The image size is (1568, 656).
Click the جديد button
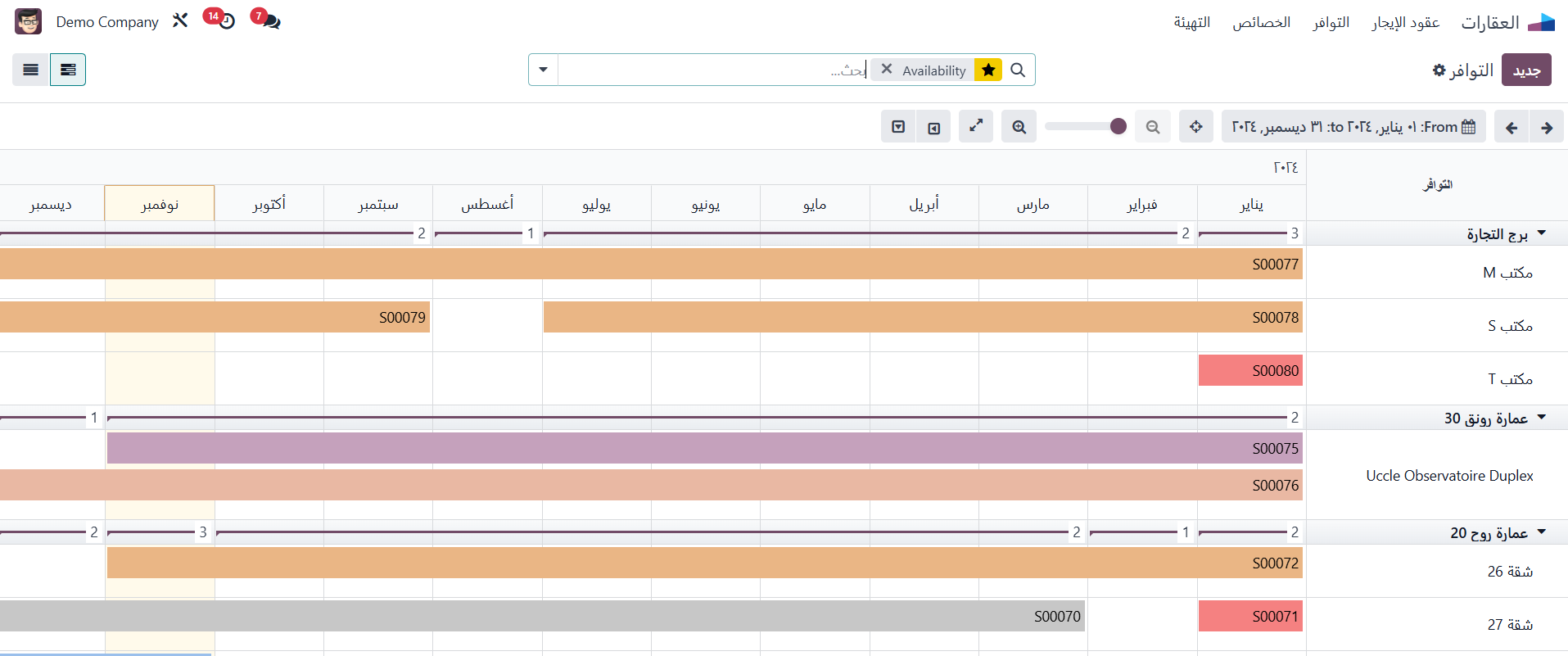pyautogui.click(x=1526, y=70)
